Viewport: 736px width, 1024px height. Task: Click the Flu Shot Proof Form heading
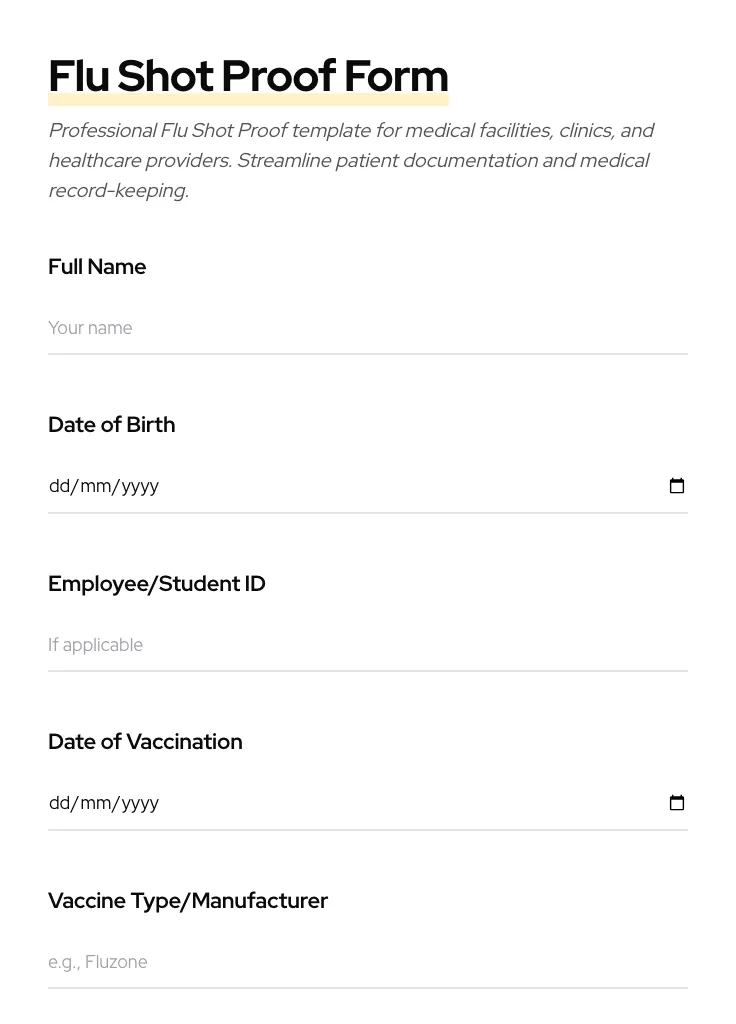click(x=248, y=77)
